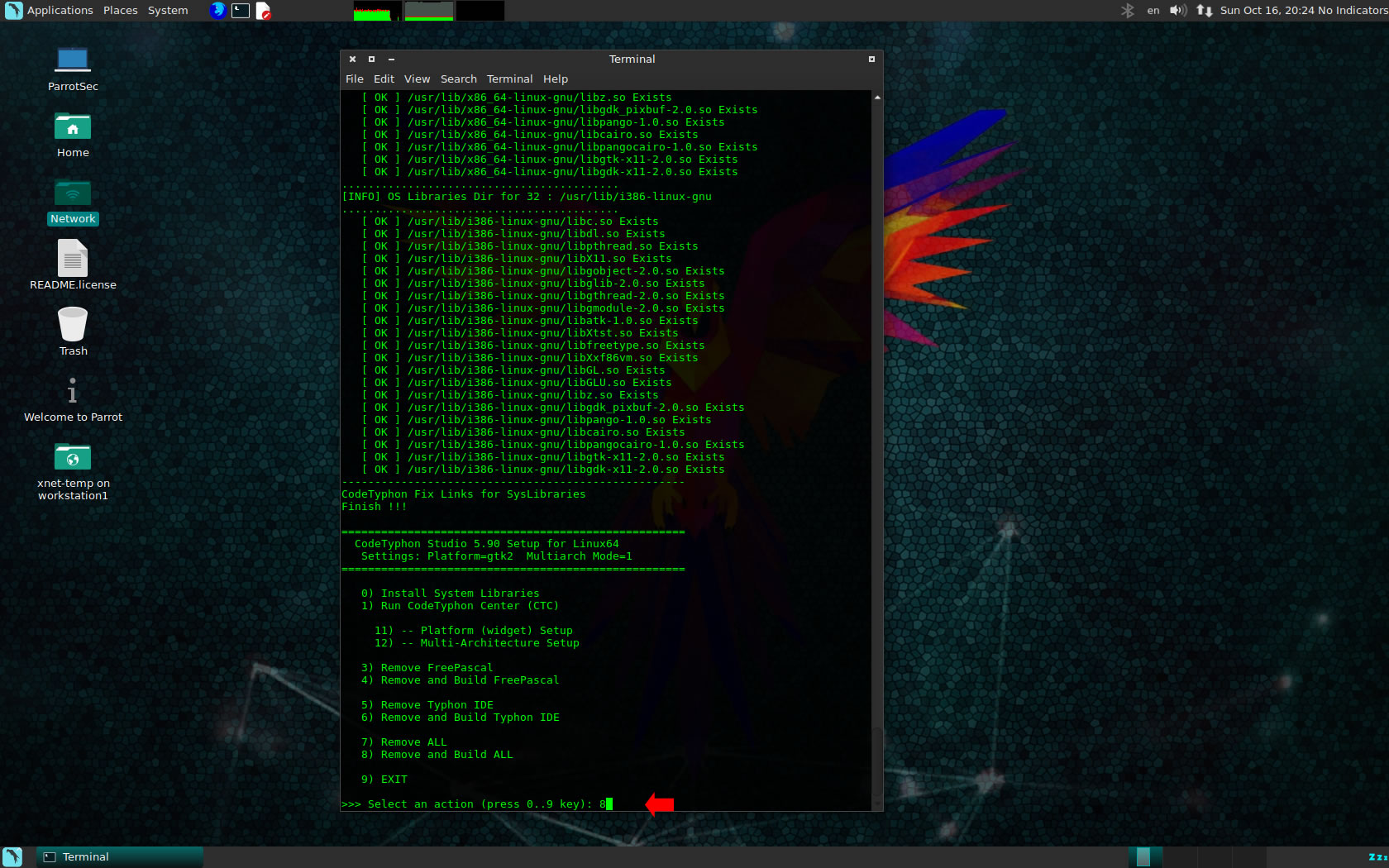Image resolution: width=1389 pixels, height=868 pixels.
Task: Click '11) -- Platform (widget) Setup' text
Action: coord(473,630)
